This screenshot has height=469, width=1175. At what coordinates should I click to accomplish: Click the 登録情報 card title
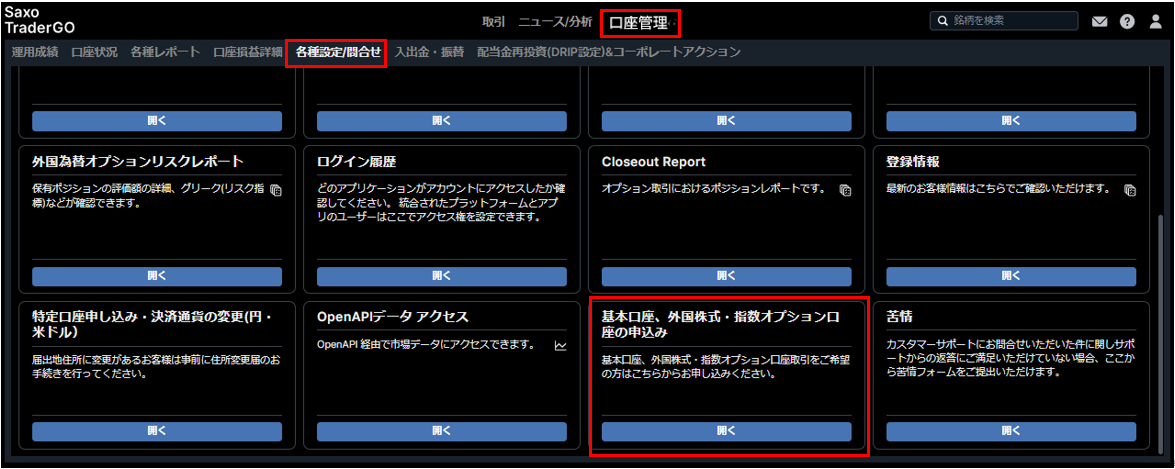tap(913, 162)
